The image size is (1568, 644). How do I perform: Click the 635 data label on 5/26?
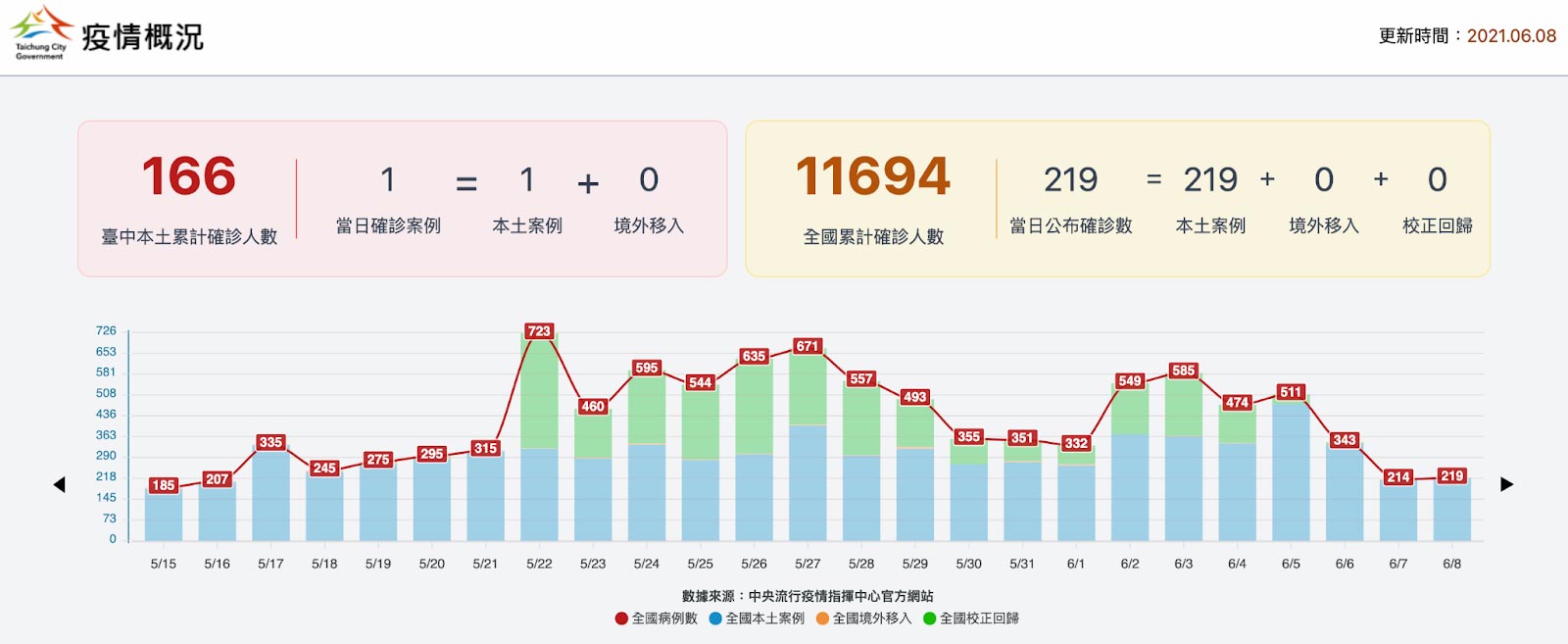(754, 356)
